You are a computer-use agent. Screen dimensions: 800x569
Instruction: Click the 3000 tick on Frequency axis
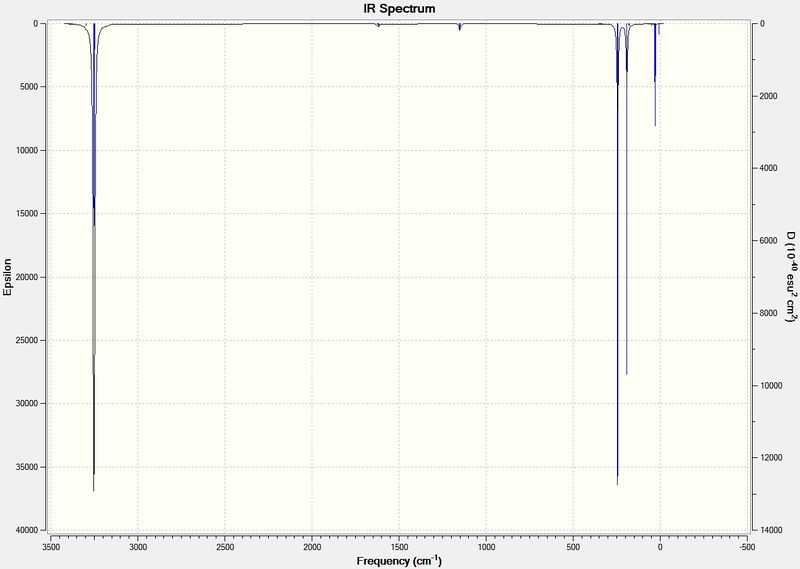click(138, 547)
